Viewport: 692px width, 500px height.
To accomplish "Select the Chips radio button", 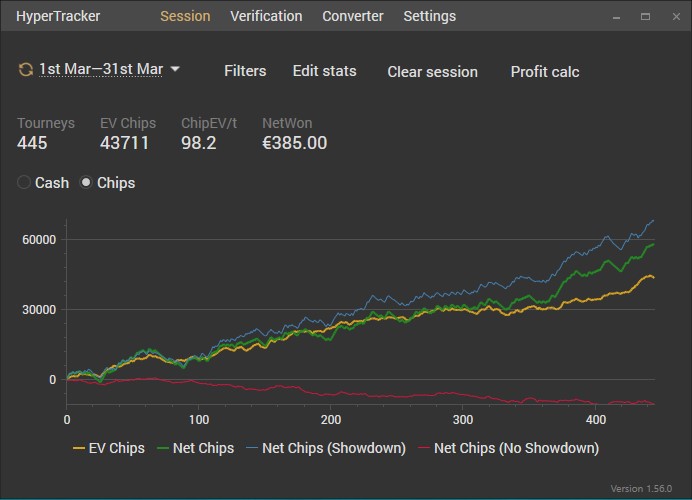I will pyautogui.click(x=87, y=183).
